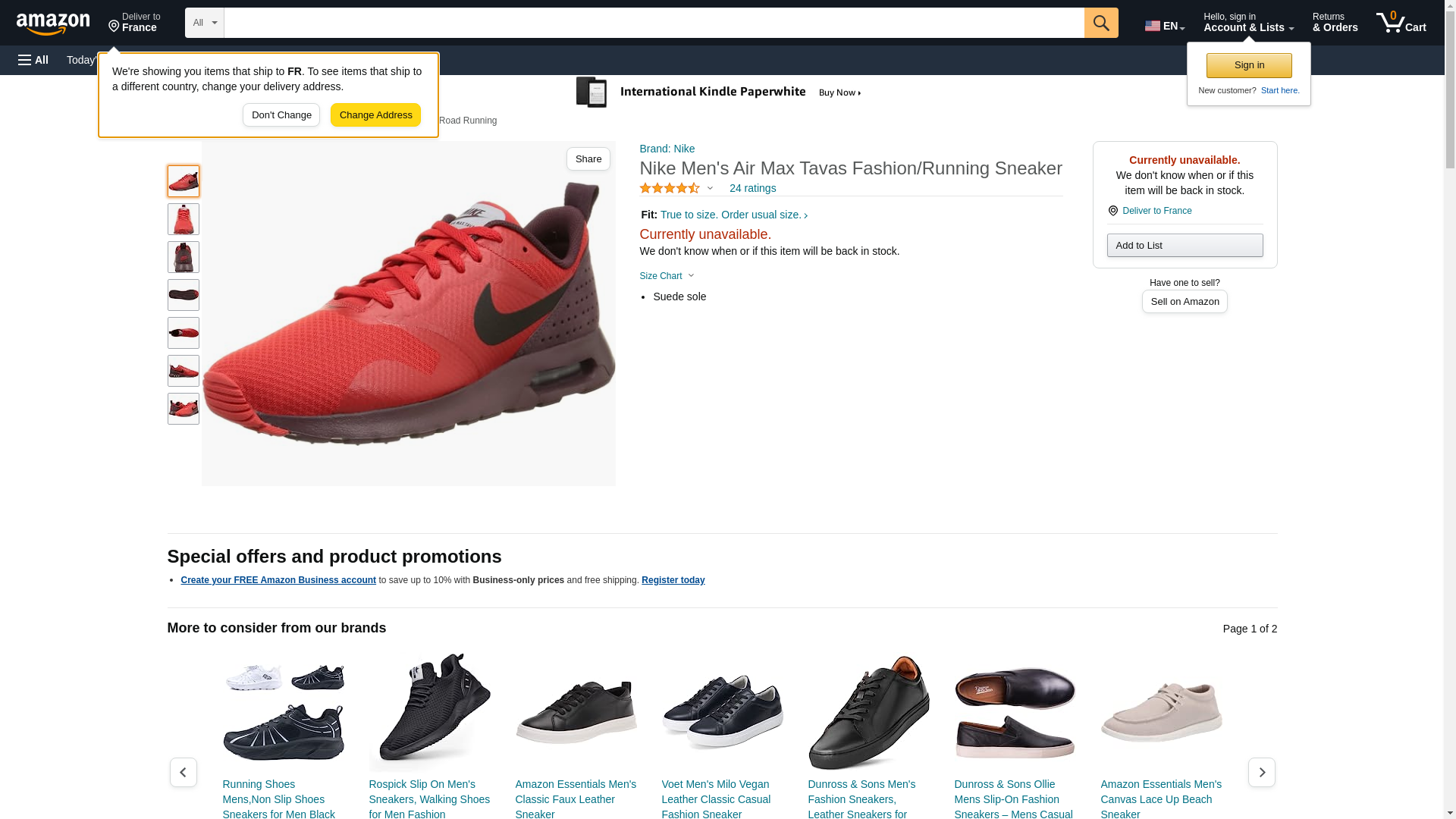Open the All hamburger menu
Screen dimensions: 1456x819
tap(33, 60)
